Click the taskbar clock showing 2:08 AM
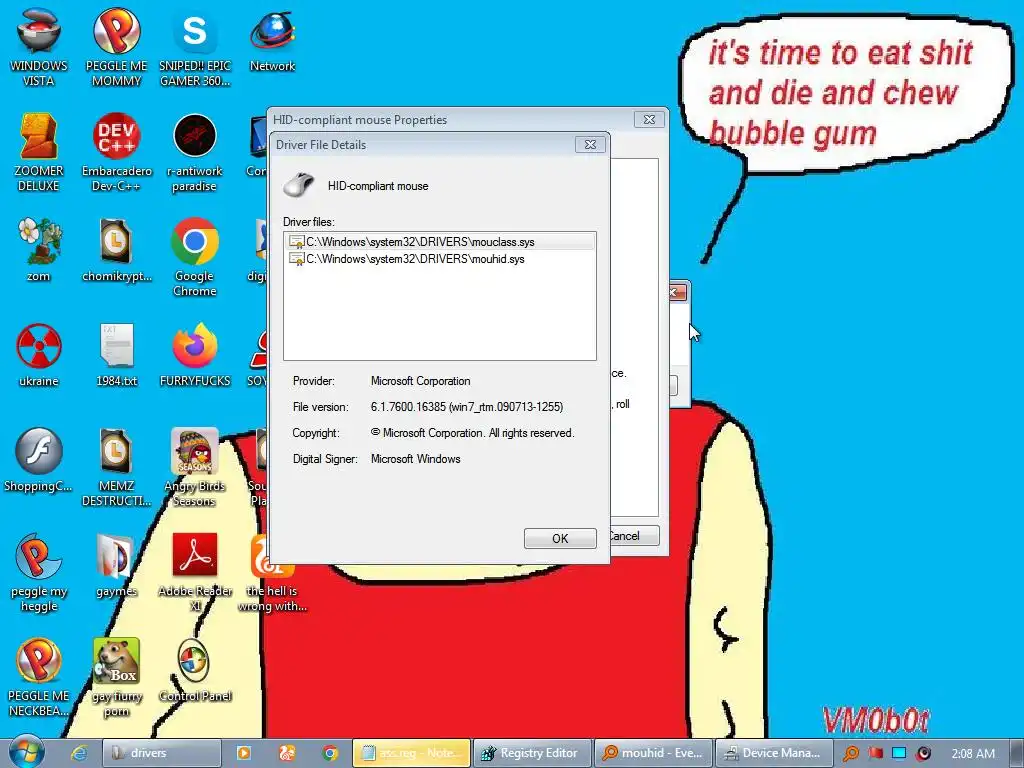 tap(972, 753)
